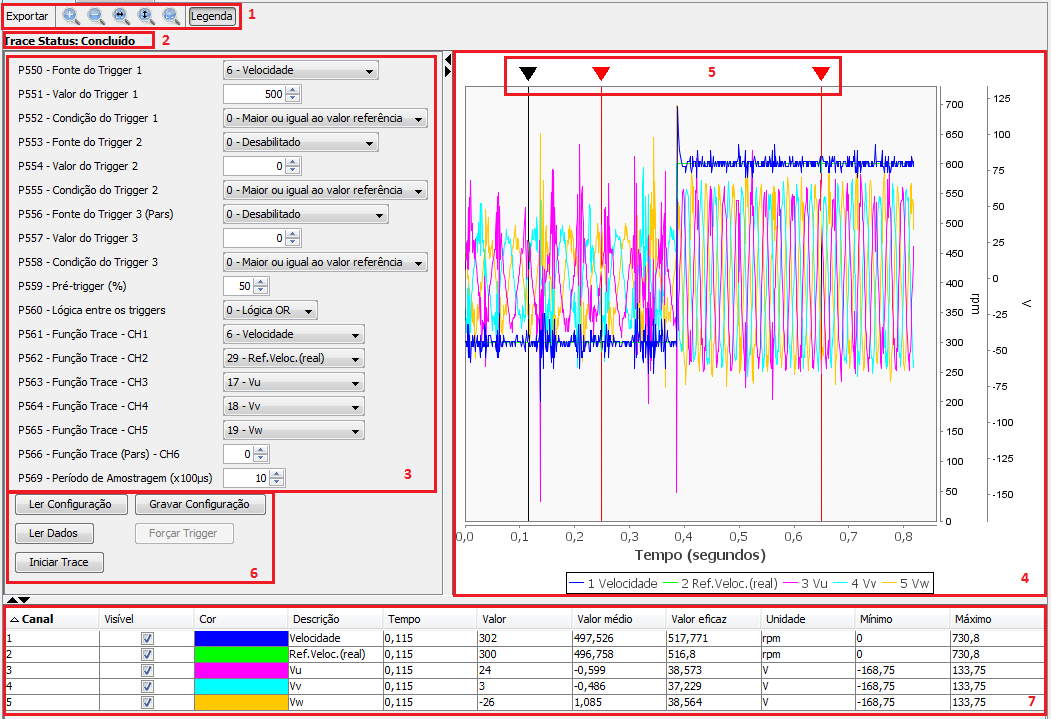The image size is (1051, 719).
Task: Click the first red cursor marker
Action: [601, 73]
